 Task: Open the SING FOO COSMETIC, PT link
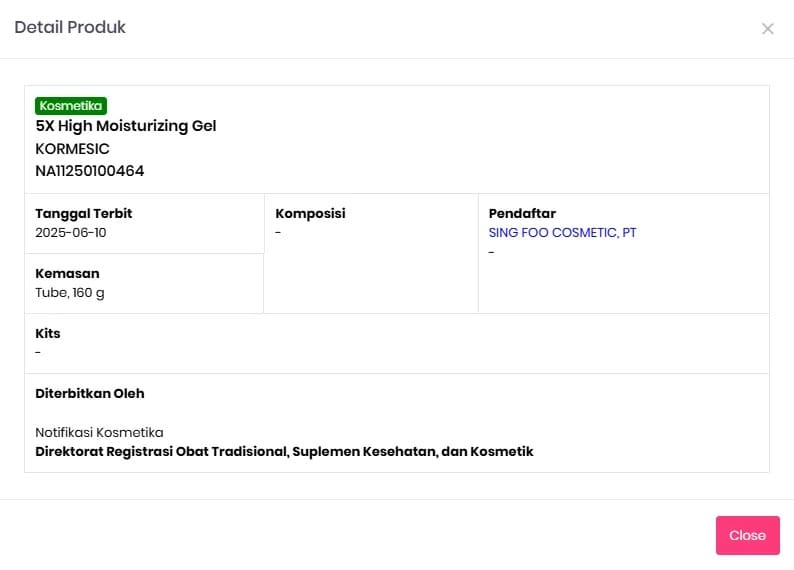pos(562,232)
